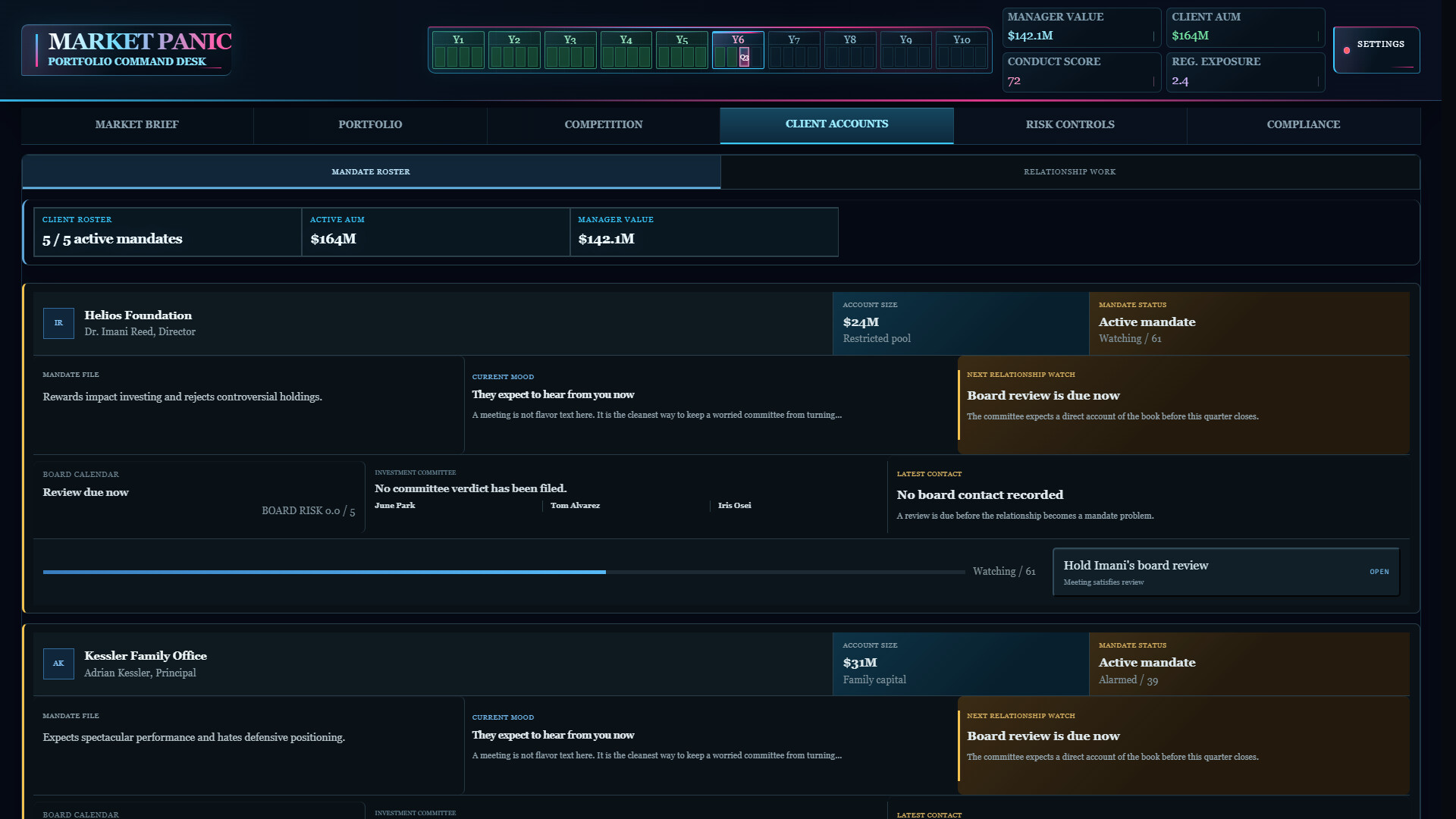Click the Market Panic logo title
Screen dimensions: 1456x819
pyautogui.click(x=140, y=41)
